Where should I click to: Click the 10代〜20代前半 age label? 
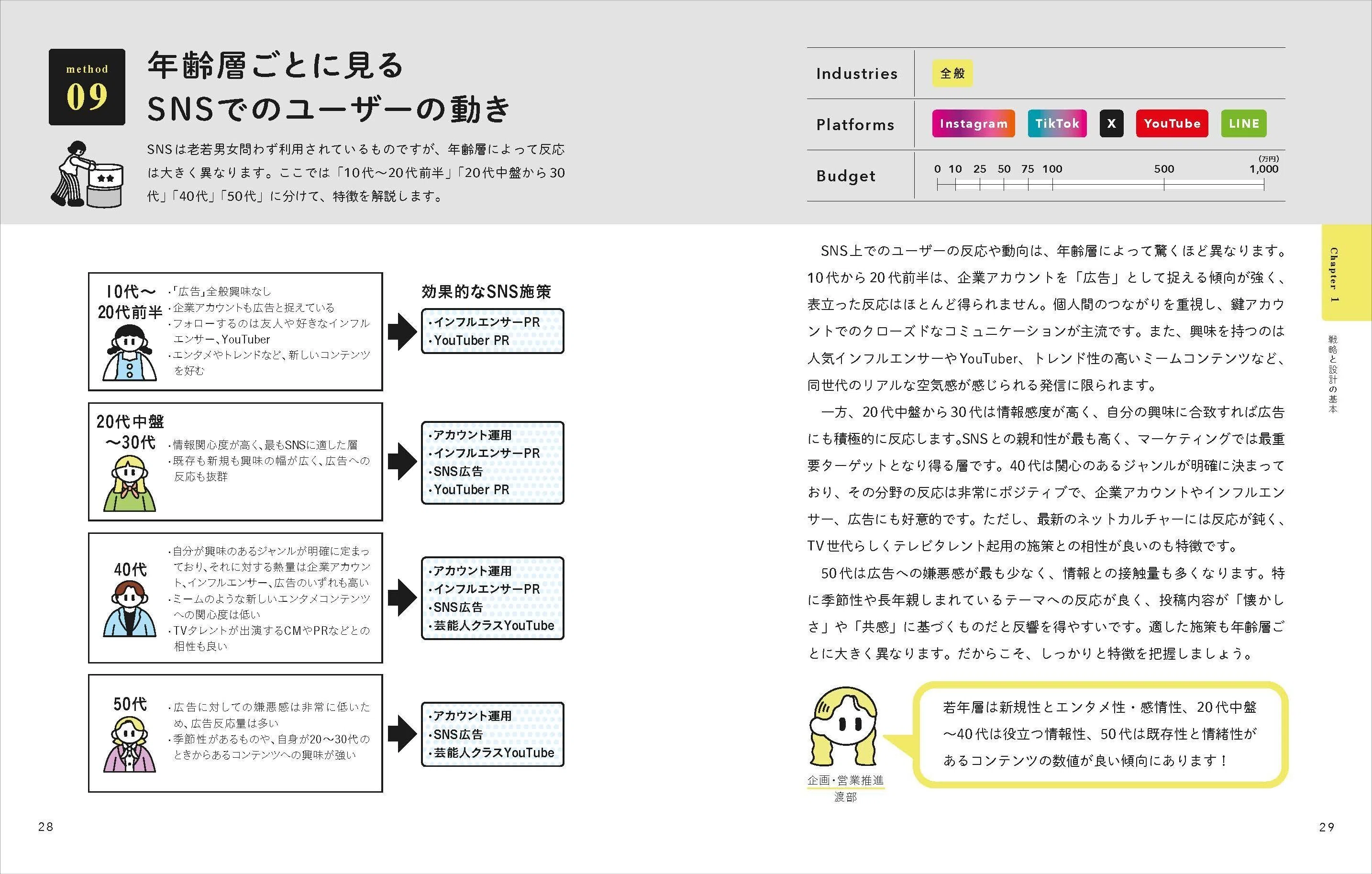pyautogui.click(x=130, y=301)
